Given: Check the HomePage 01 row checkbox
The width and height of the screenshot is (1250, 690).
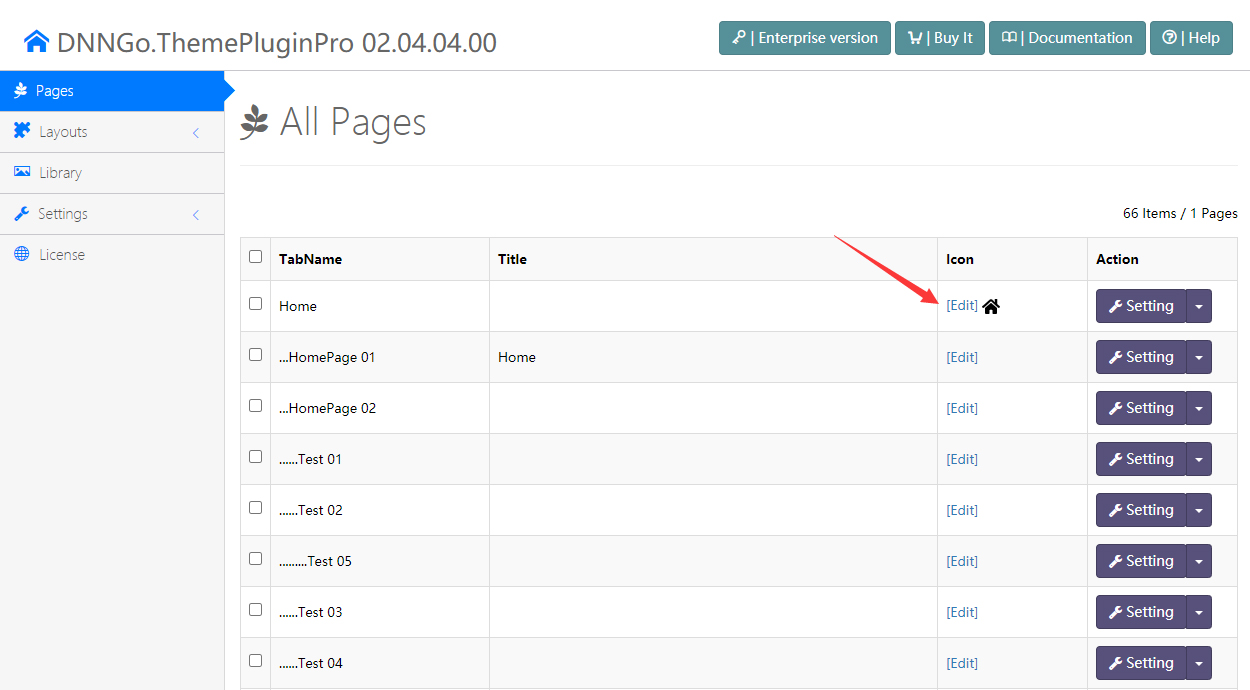Looking at the screenshot, I should (x=256, y=355).
